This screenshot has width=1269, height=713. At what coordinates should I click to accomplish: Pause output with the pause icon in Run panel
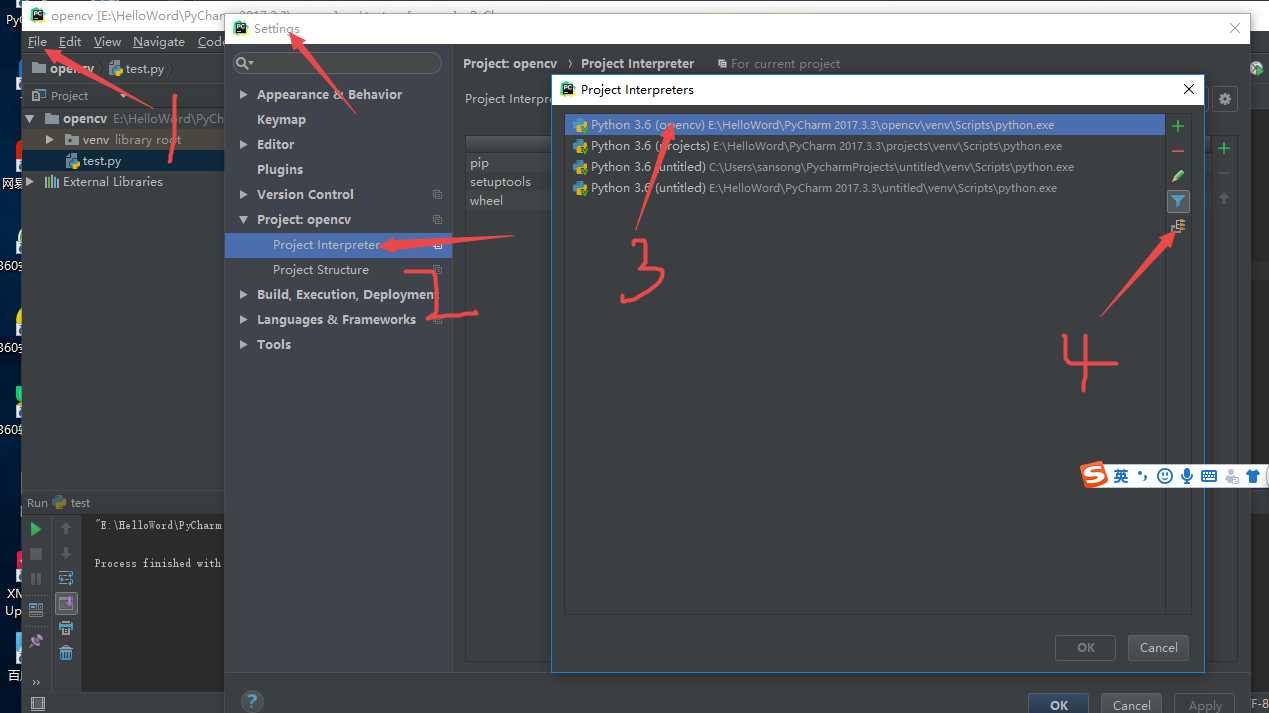(36, 579)
